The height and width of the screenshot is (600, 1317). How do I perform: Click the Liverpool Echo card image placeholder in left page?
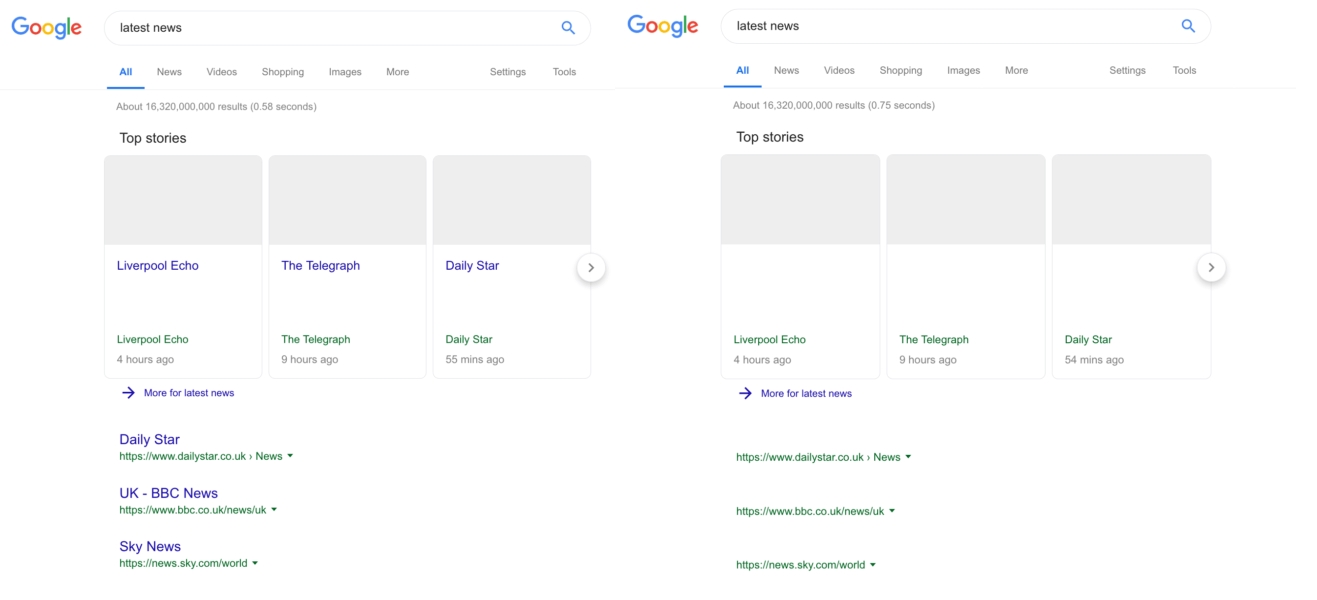pos(183,200)
